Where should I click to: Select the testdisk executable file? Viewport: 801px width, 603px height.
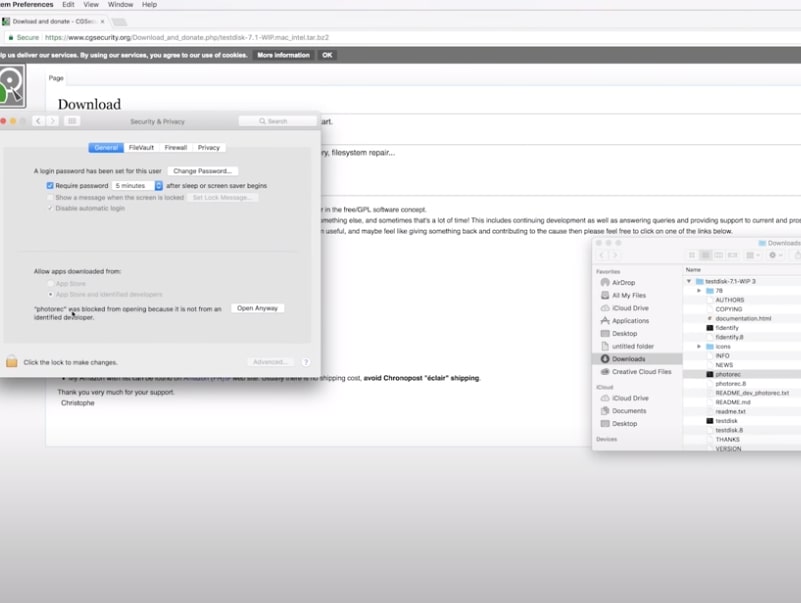point(727,421)
